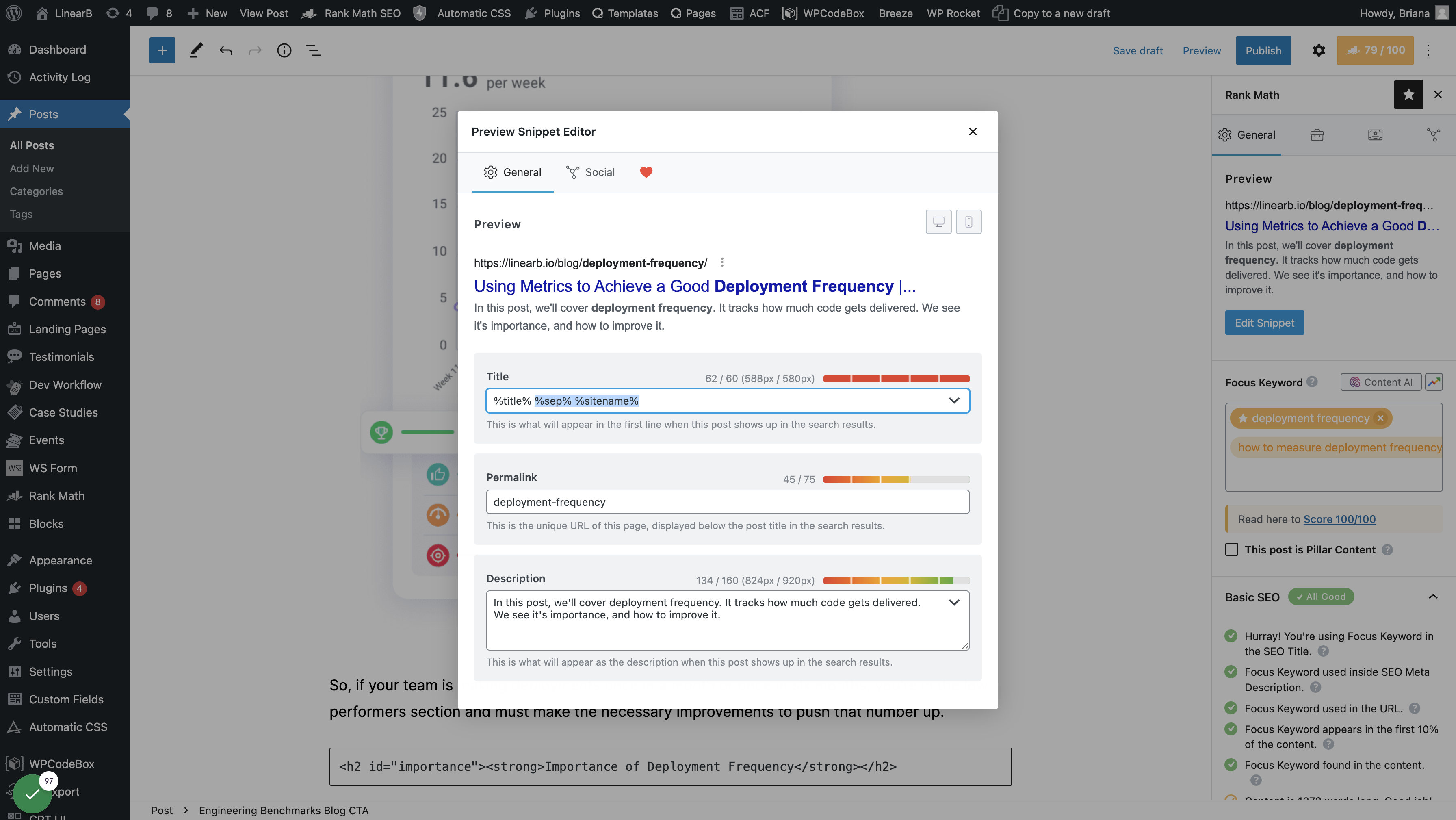Open Case Studies sidebar menu
Screen dimensions: 1456x820
63,412
